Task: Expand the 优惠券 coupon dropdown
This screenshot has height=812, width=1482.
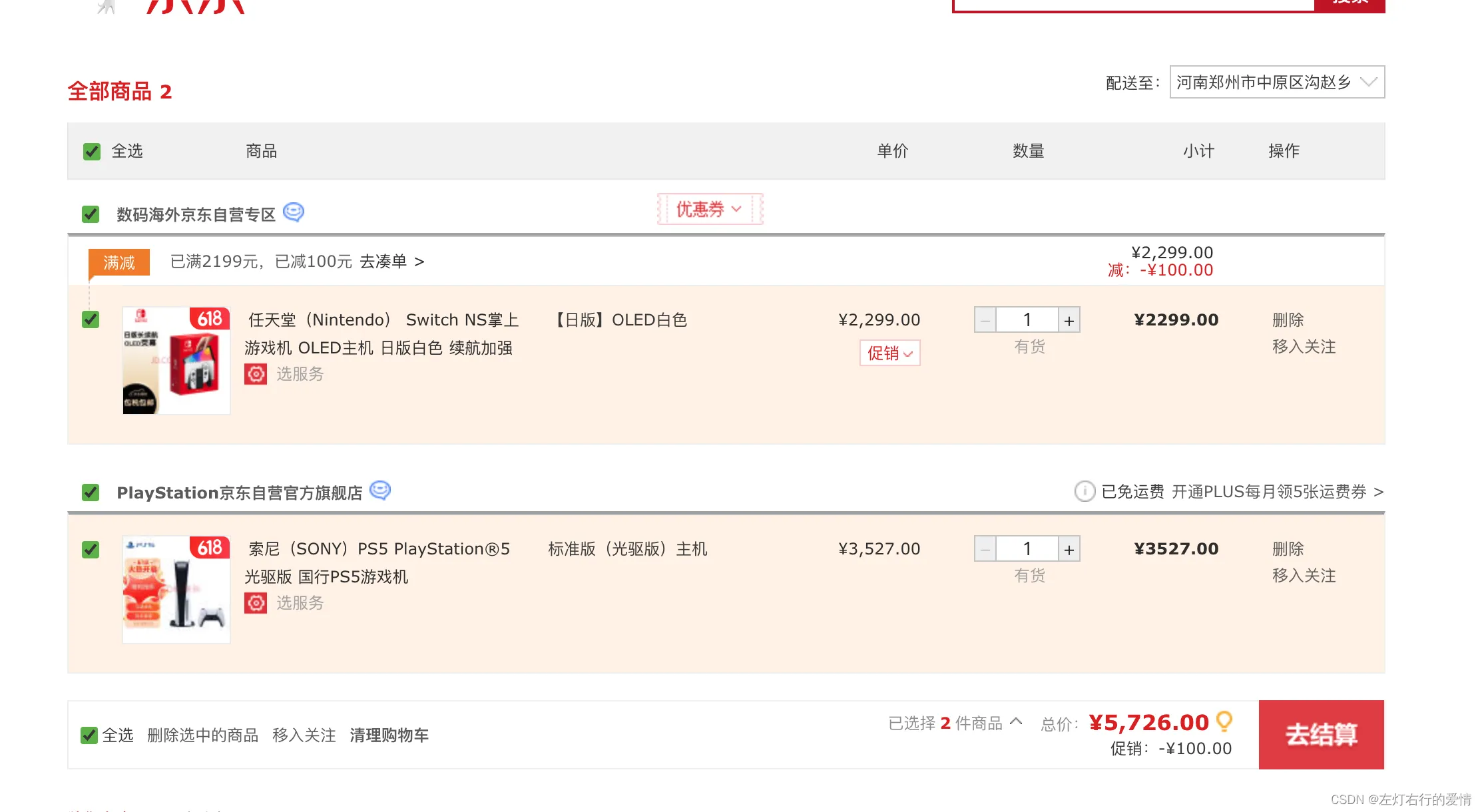Action: tap(710, 209)
